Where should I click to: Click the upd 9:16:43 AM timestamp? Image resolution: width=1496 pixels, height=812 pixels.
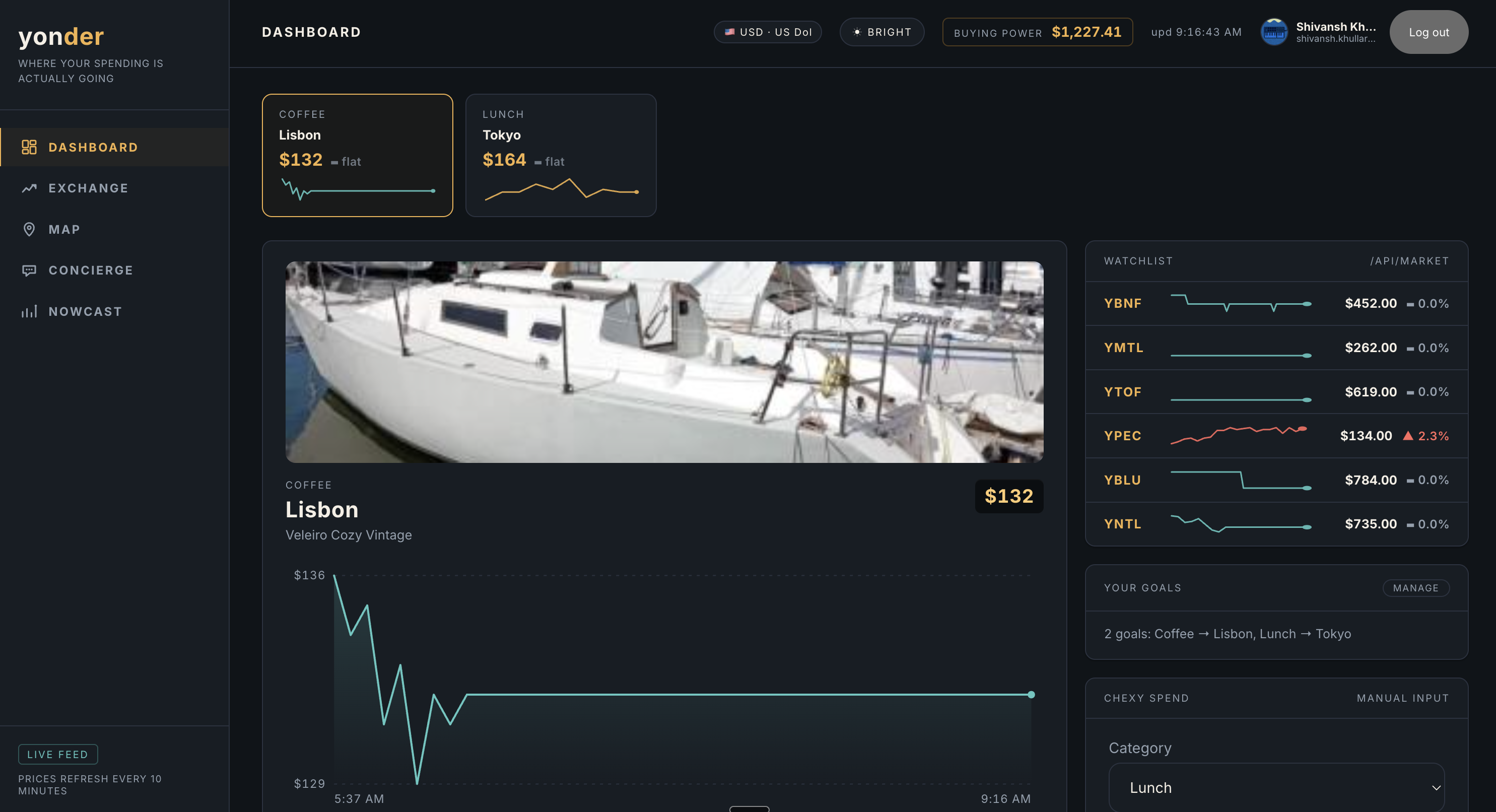click(x=1196, y=32)
